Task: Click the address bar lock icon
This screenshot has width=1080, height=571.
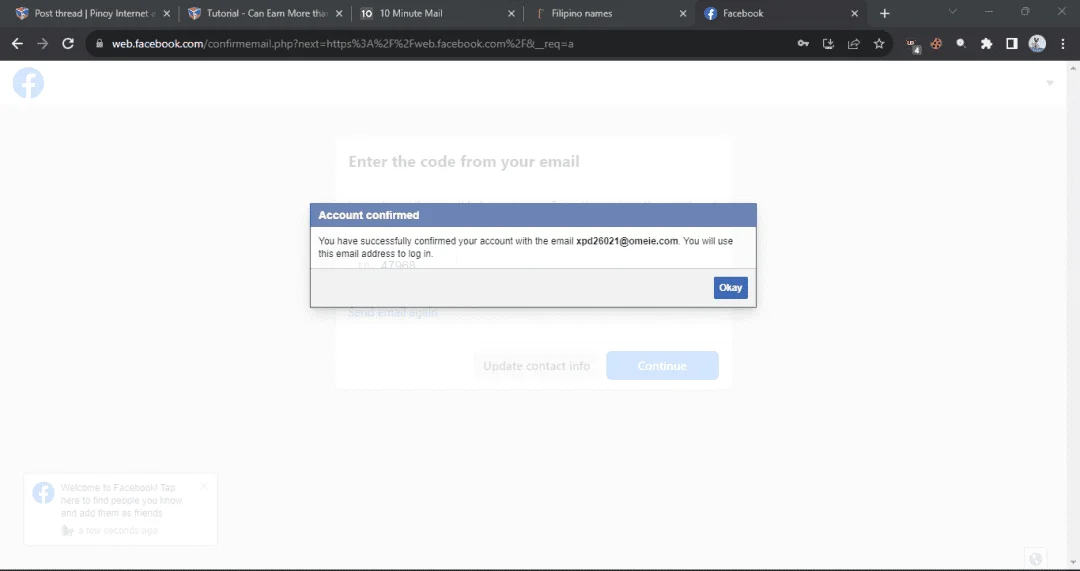Action: click(x=99, y=43)
